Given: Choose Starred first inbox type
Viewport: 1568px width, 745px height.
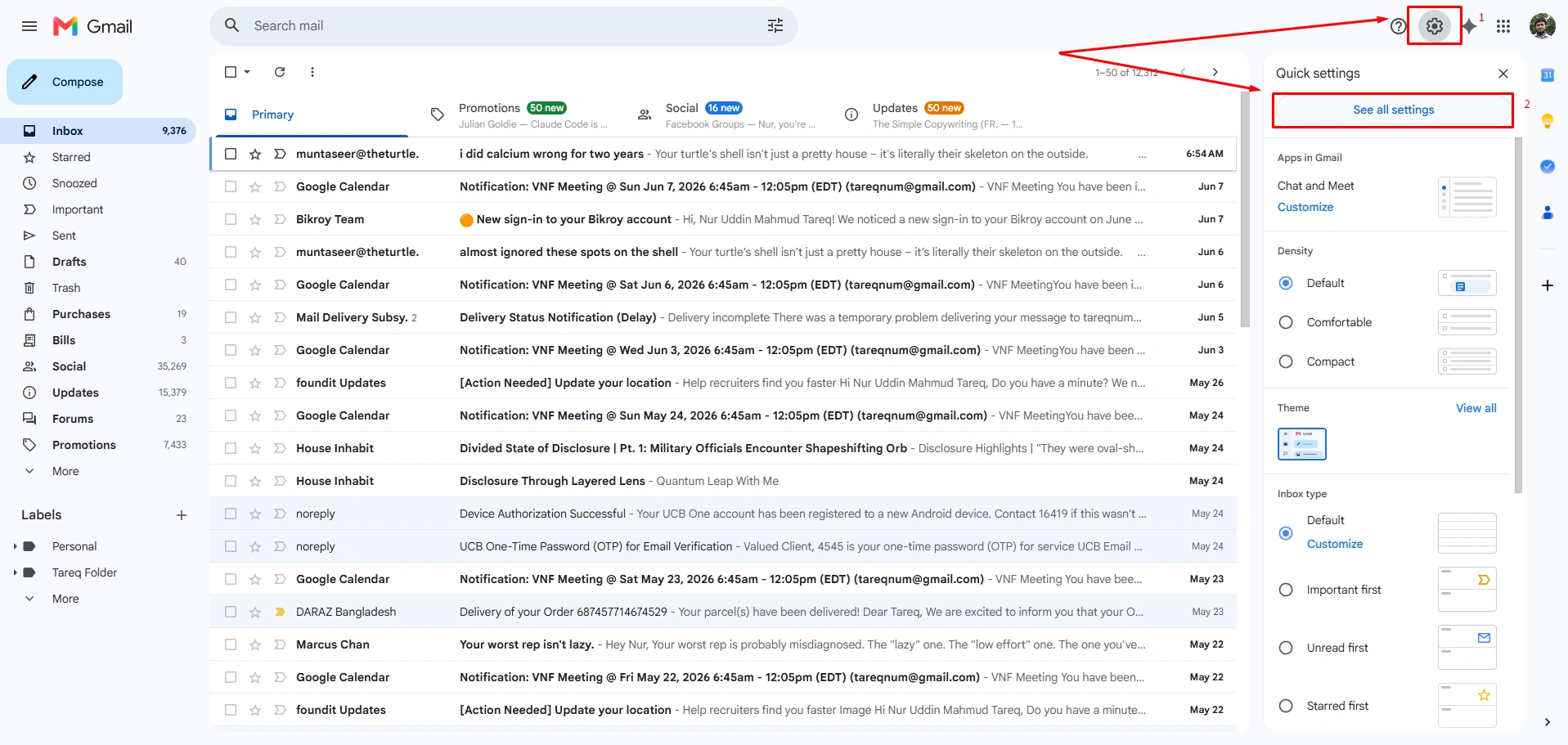Looking at the screenshot, I should [x=1286, y=706].
